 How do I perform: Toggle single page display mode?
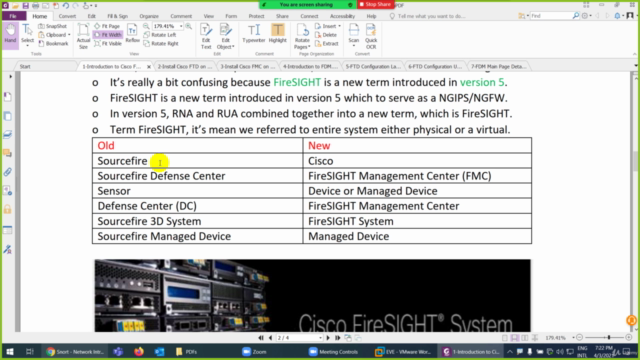coord(505,338)
